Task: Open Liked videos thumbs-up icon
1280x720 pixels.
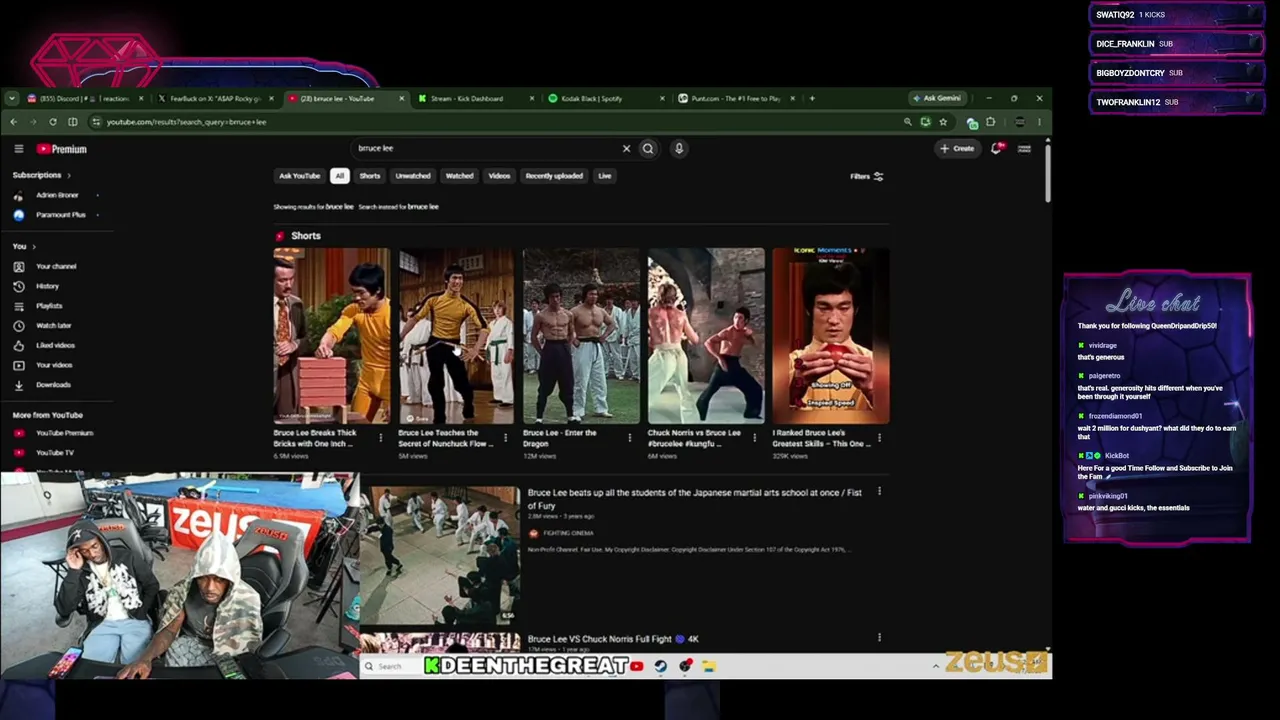Action: pos(19,345)
